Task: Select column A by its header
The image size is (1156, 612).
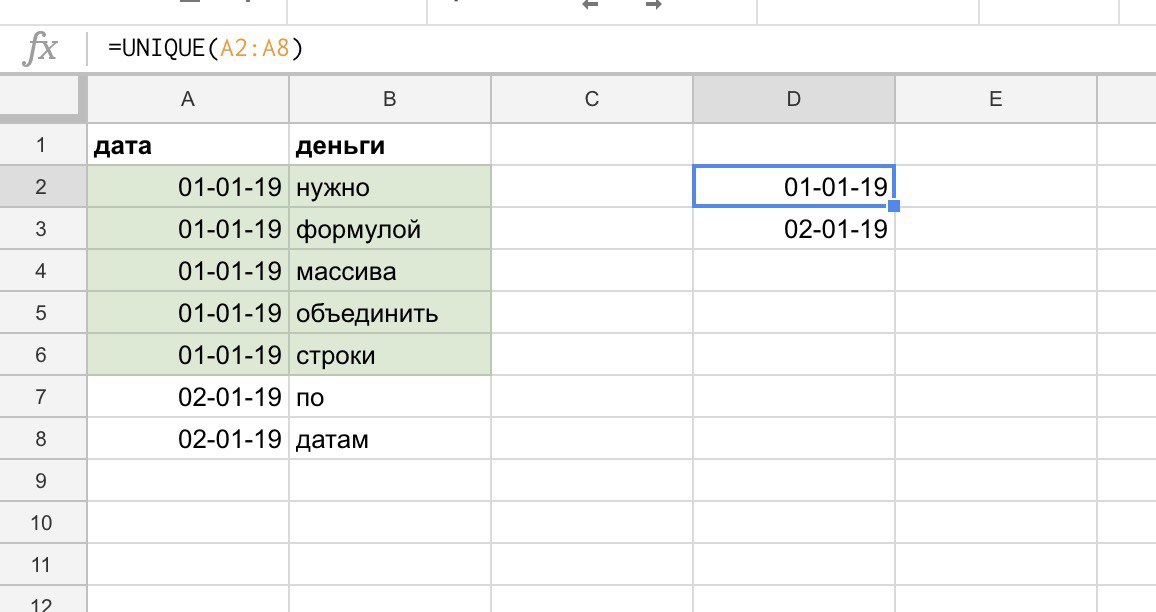Action: click(188, 98)
